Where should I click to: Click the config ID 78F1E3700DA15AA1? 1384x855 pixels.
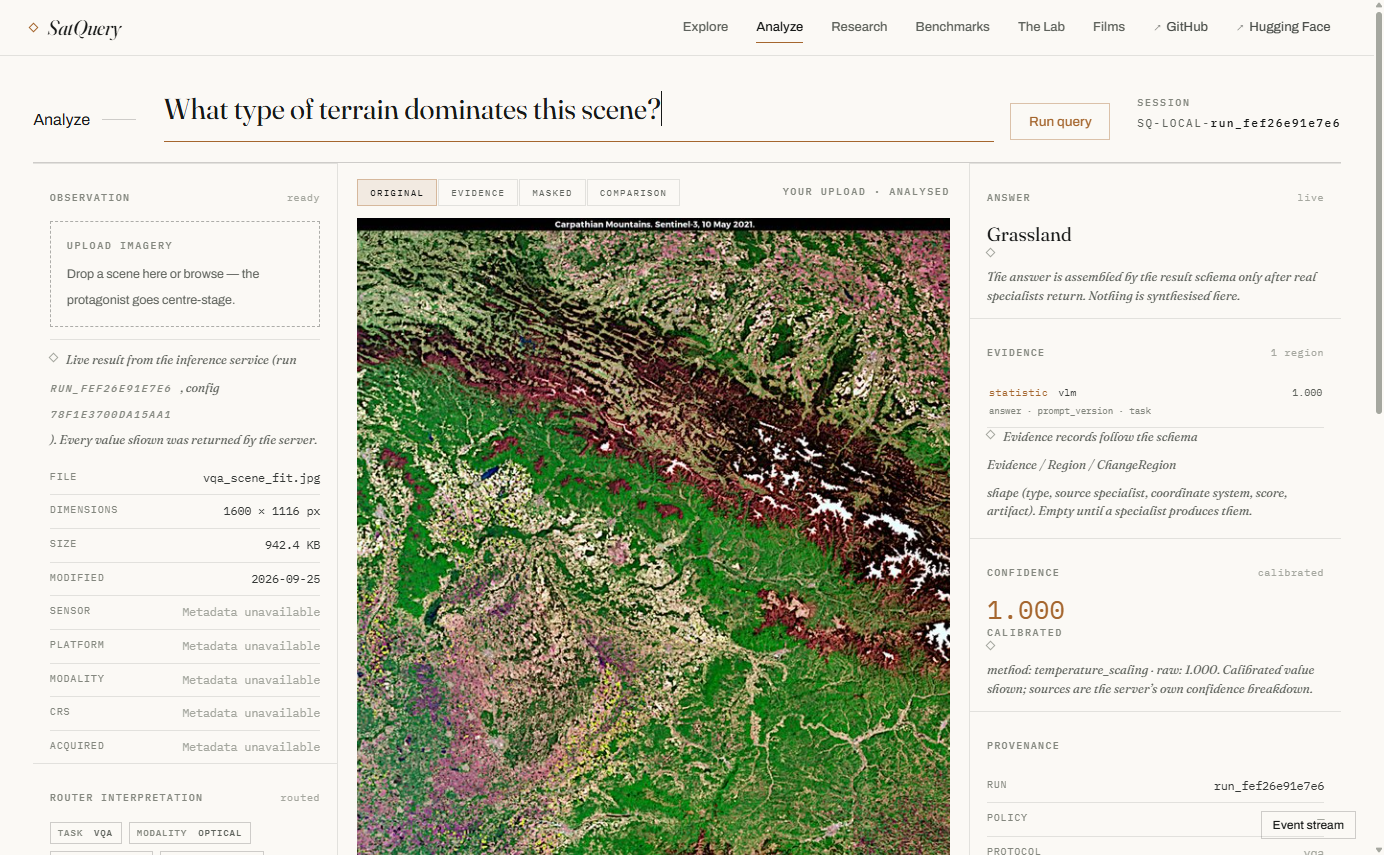click(111, 414)
